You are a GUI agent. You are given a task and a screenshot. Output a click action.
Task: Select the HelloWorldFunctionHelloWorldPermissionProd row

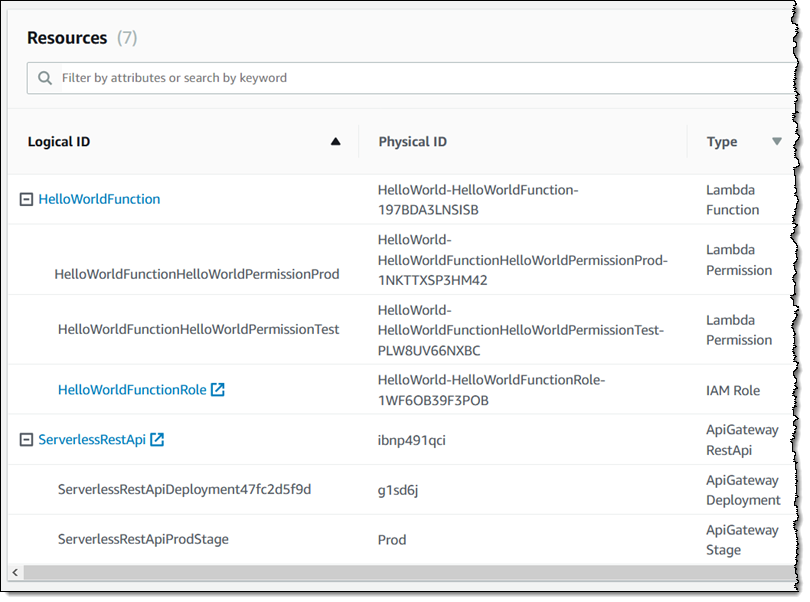[197, 274]
